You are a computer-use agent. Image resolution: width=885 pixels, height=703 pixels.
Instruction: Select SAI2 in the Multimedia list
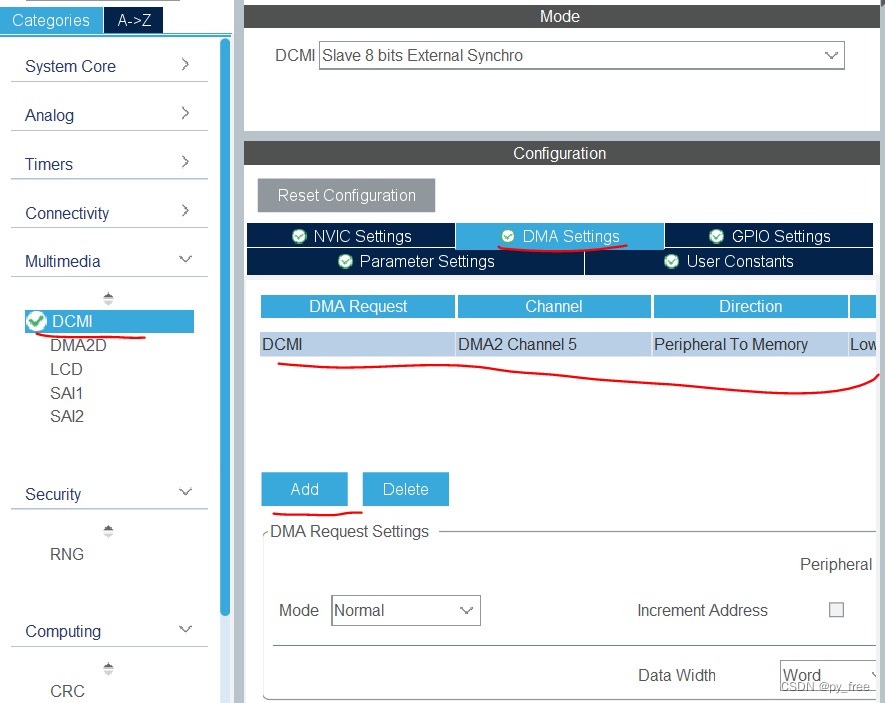coord(67,416)
